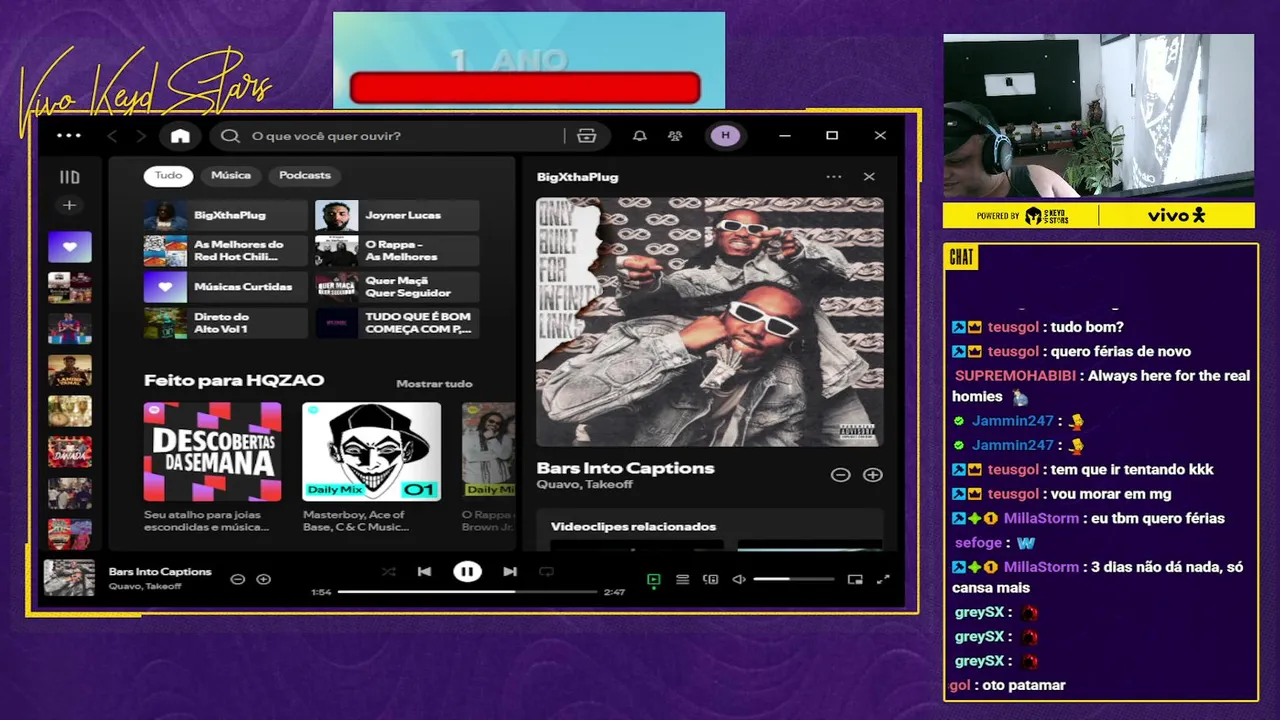Open the Joyner Lucas shortcut tile
Image resolution: width=1280 pixels, height=720 pixels.
tap(397, 215)
